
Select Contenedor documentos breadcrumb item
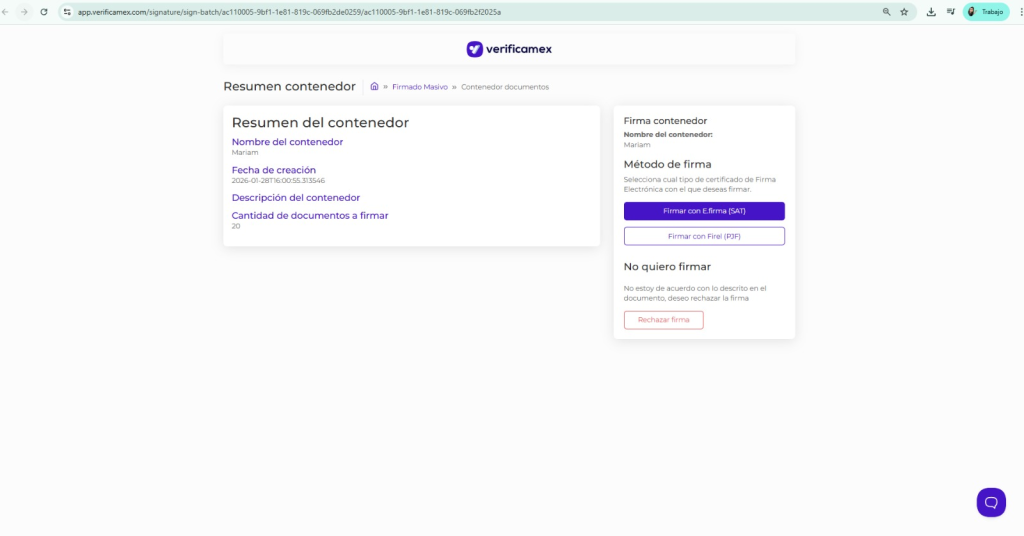pos(505,87)
